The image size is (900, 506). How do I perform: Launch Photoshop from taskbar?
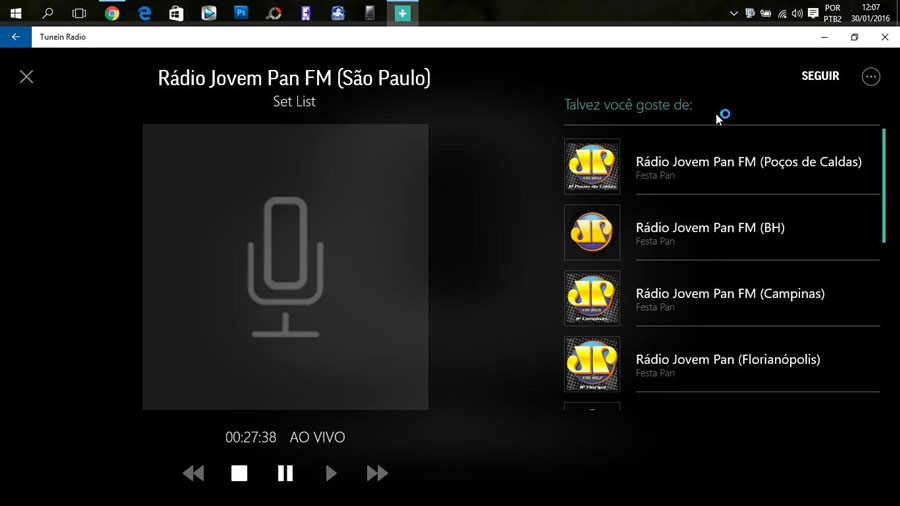[241, 13]
